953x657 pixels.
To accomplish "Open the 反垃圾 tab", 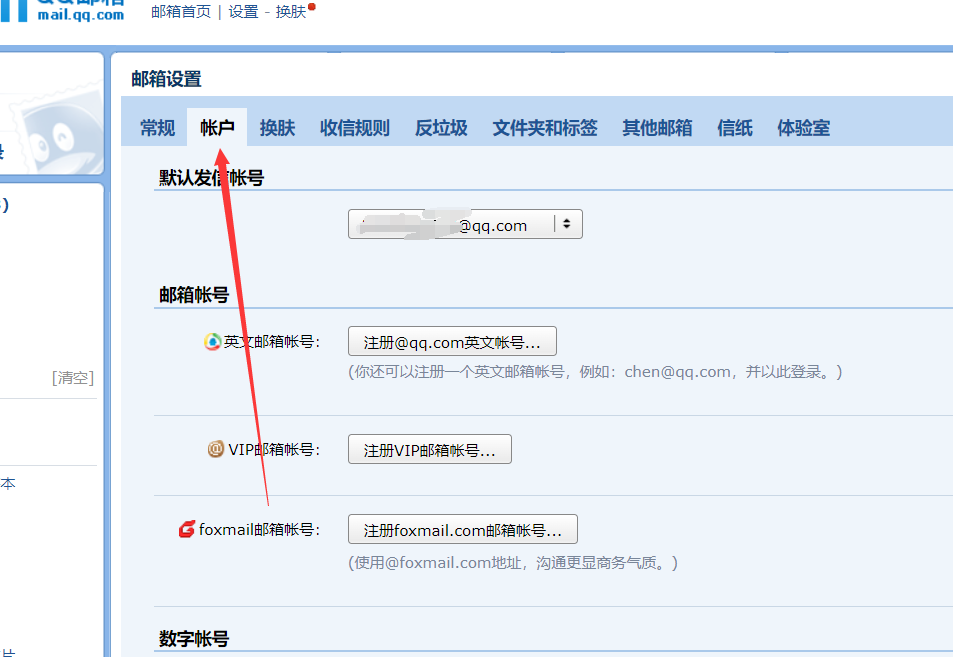I will pyautogui.click(x=441, y=128).
